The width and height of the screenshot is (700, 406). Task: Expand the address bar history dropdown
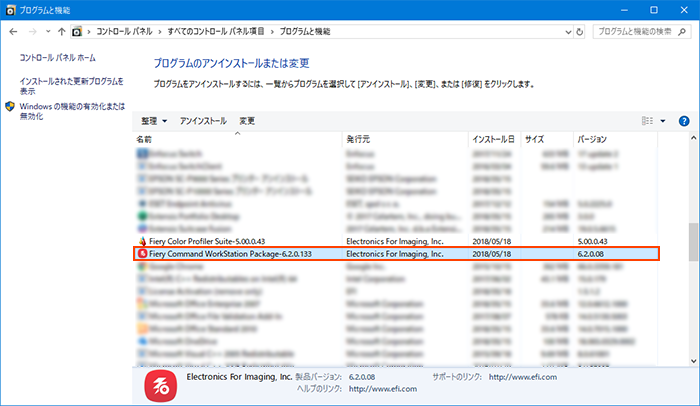click(x=568, y=32)
